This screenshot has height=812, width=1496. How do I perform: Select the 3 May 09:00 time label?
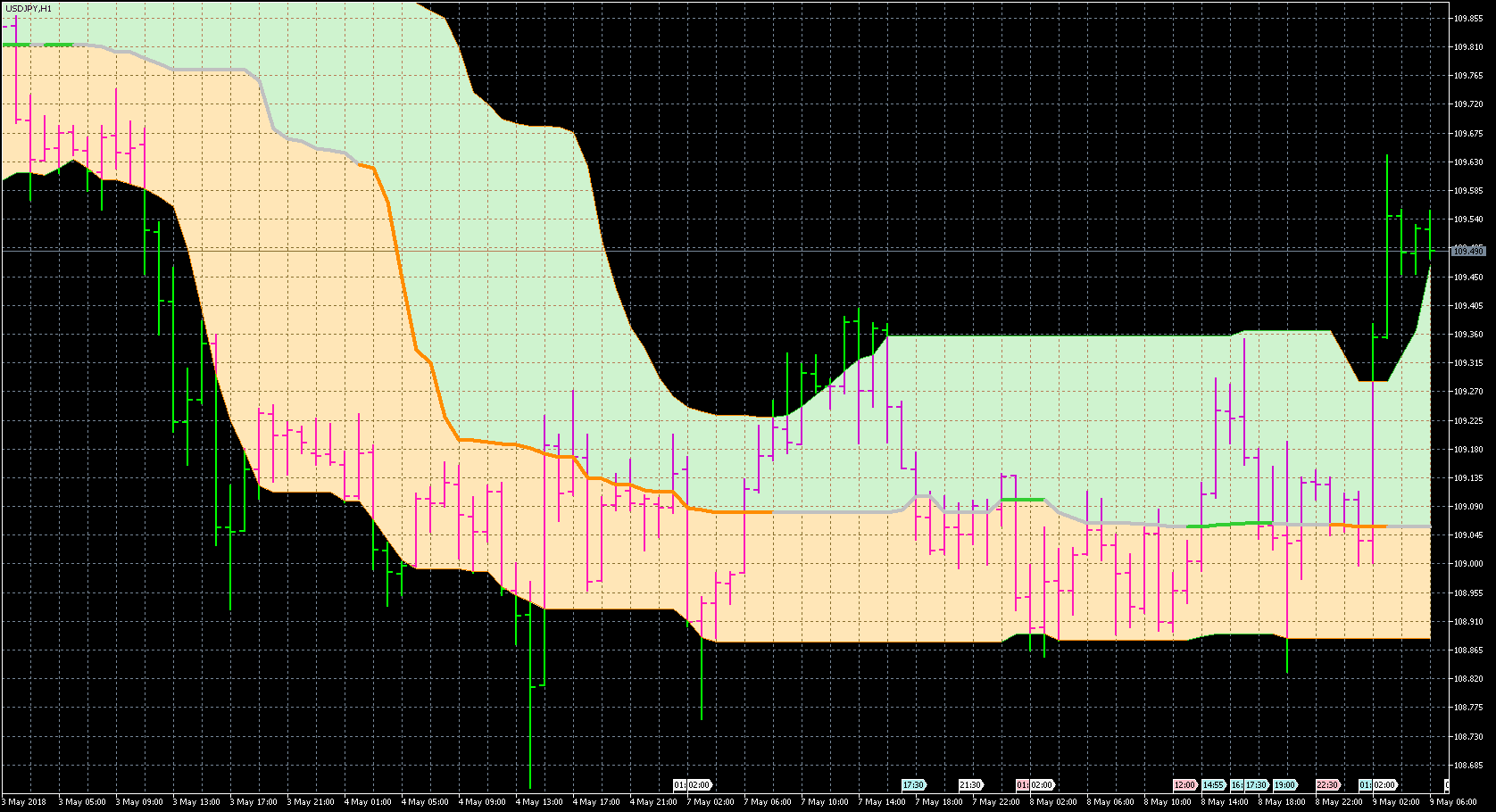pyautogui.click(x=139, y=802)
